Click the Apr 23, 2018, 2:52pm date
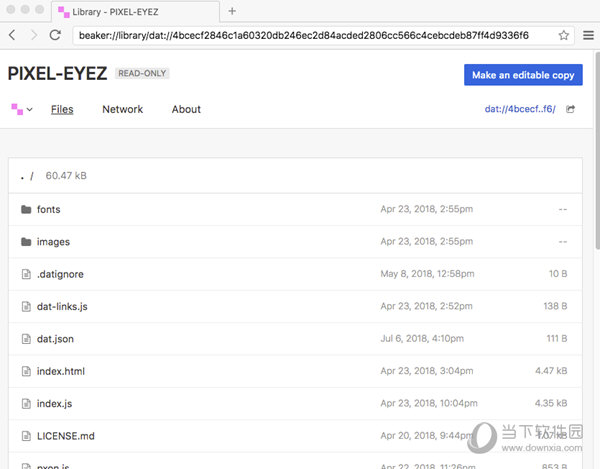600x469 pixels. (x=426, y=306)
